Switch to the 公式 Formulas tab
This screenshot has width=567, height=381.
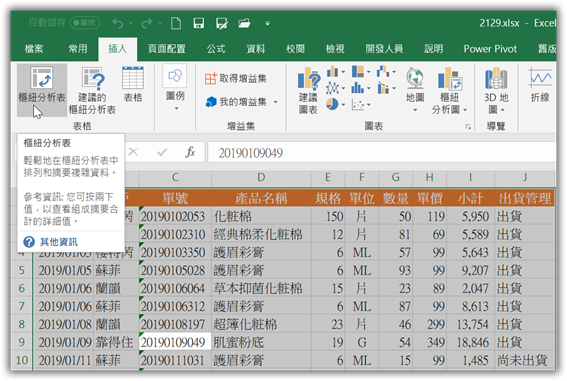216,49
